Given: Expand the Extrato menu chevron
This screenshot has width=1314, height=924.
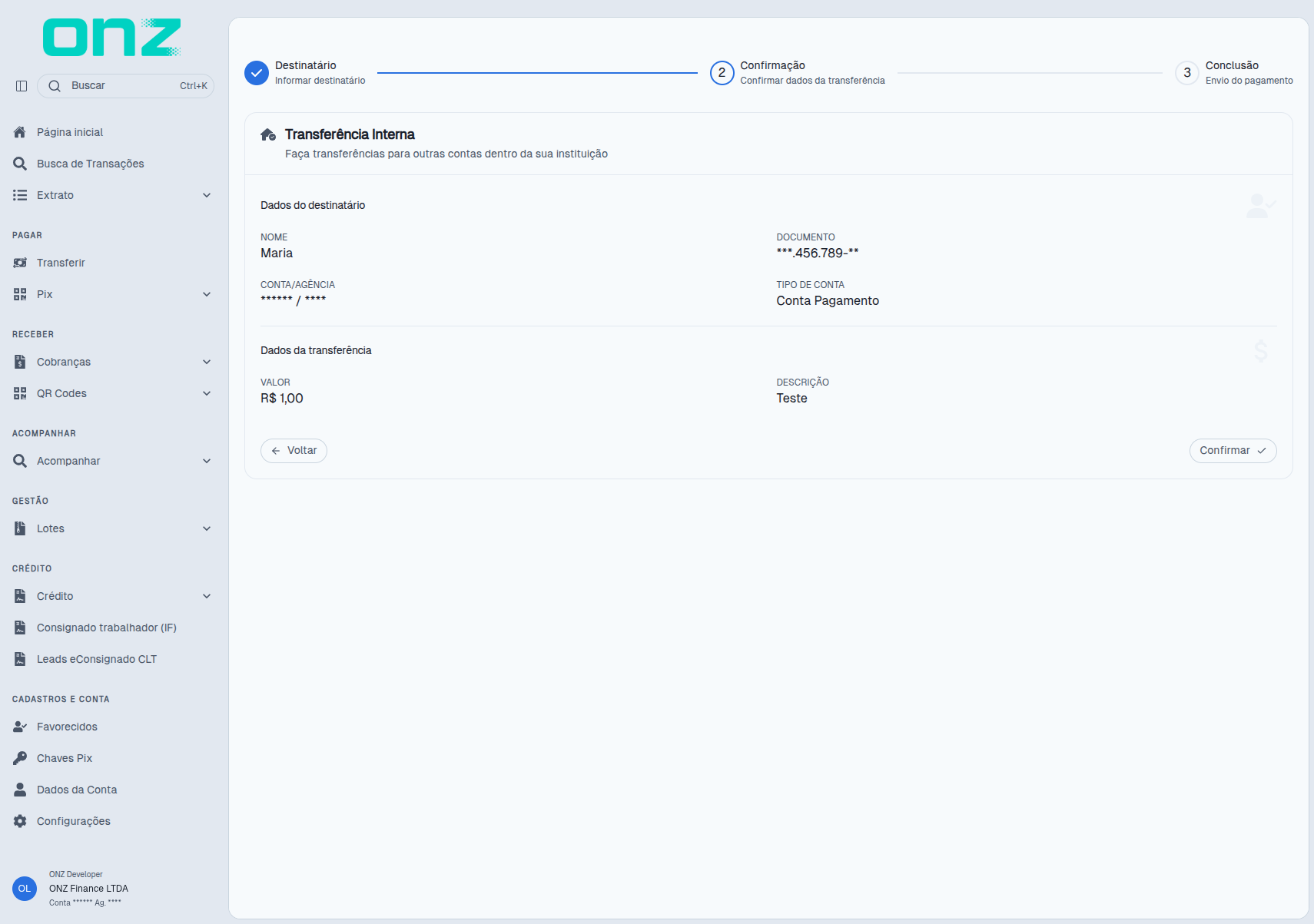Looking at the screenshot, I should point(207,195).
